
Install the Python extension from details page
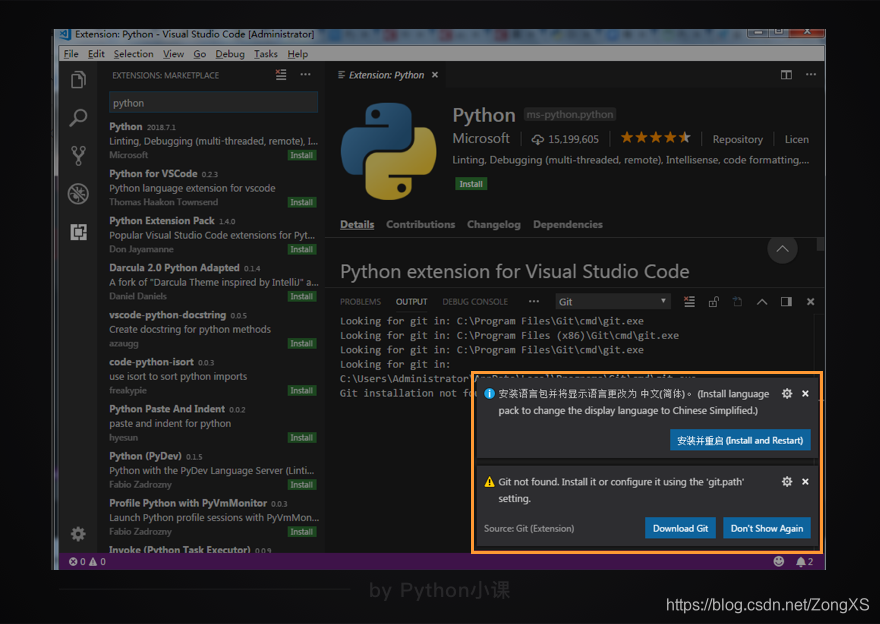tap(471, 184)
